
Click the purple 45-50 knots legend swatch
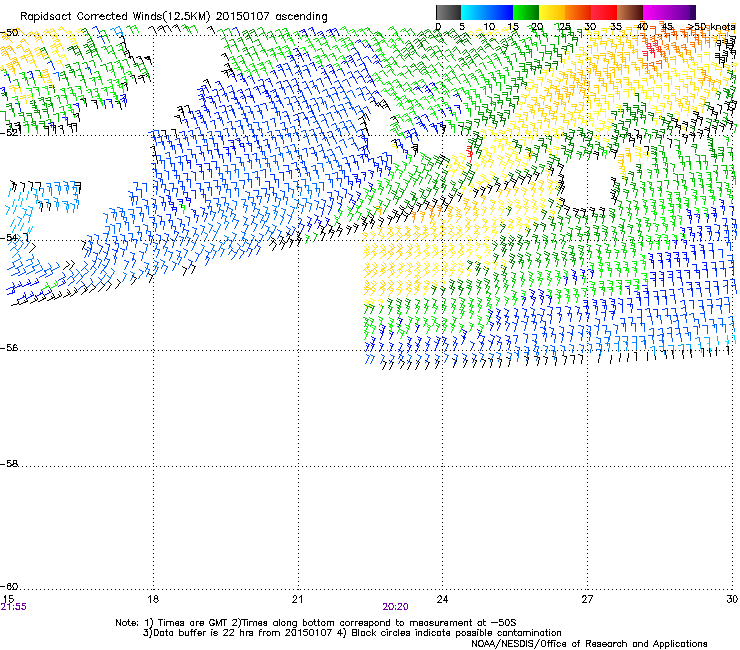pyautogui.click(x=682, y=12)
